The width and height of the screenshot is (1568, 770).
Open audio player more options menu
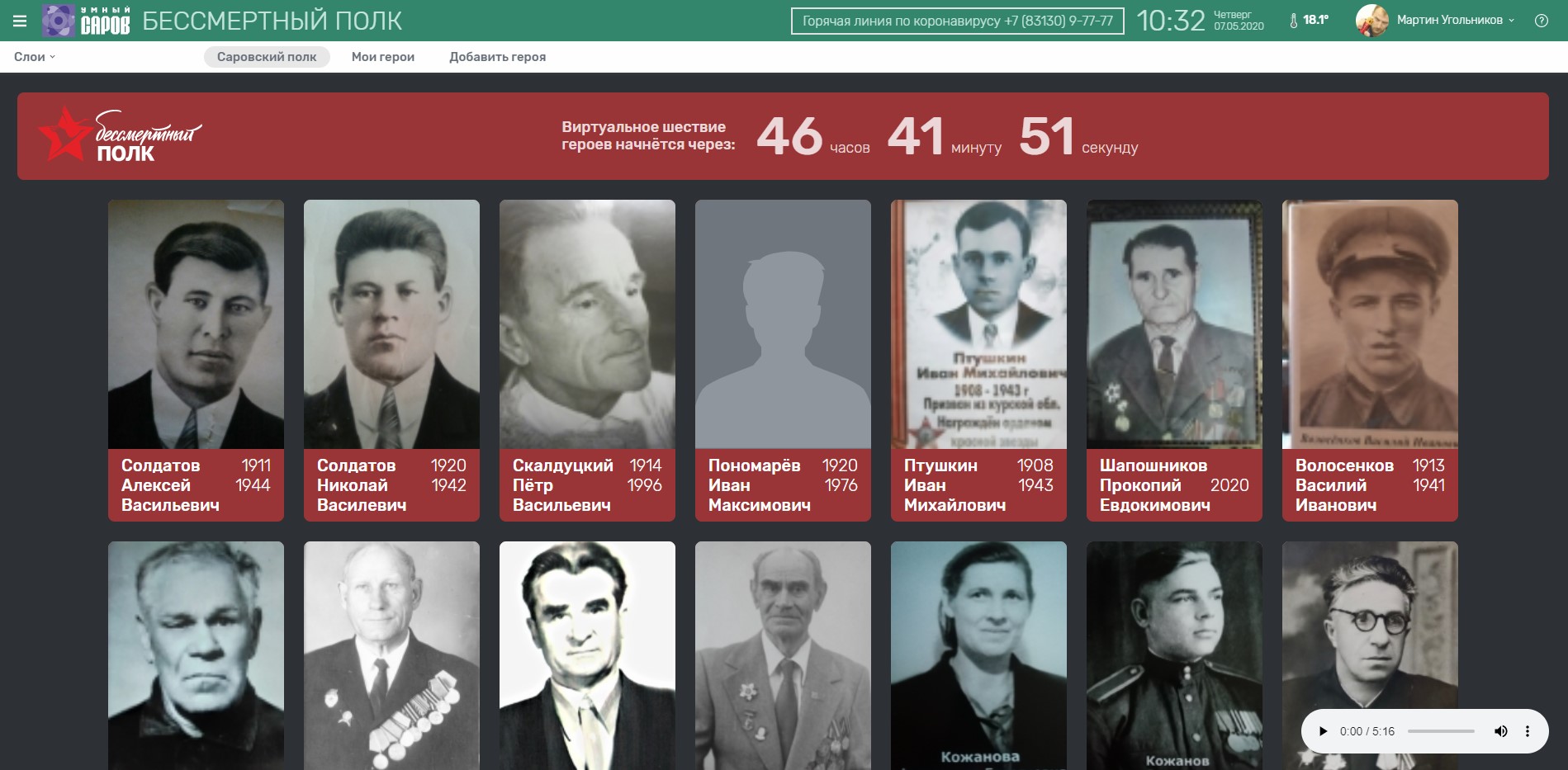pos(1527,731)
